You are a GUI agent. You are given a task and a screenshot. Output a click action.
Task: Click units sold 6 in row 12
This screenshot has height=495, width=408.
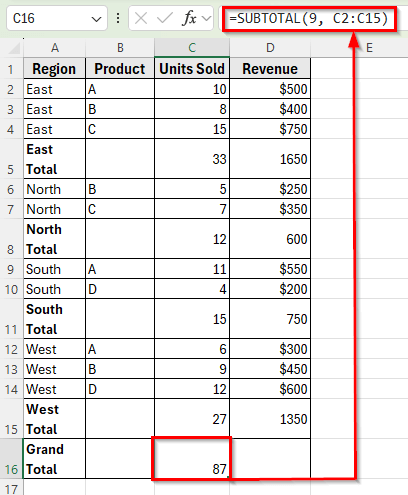pyautogui.click(x=192, y=349)
